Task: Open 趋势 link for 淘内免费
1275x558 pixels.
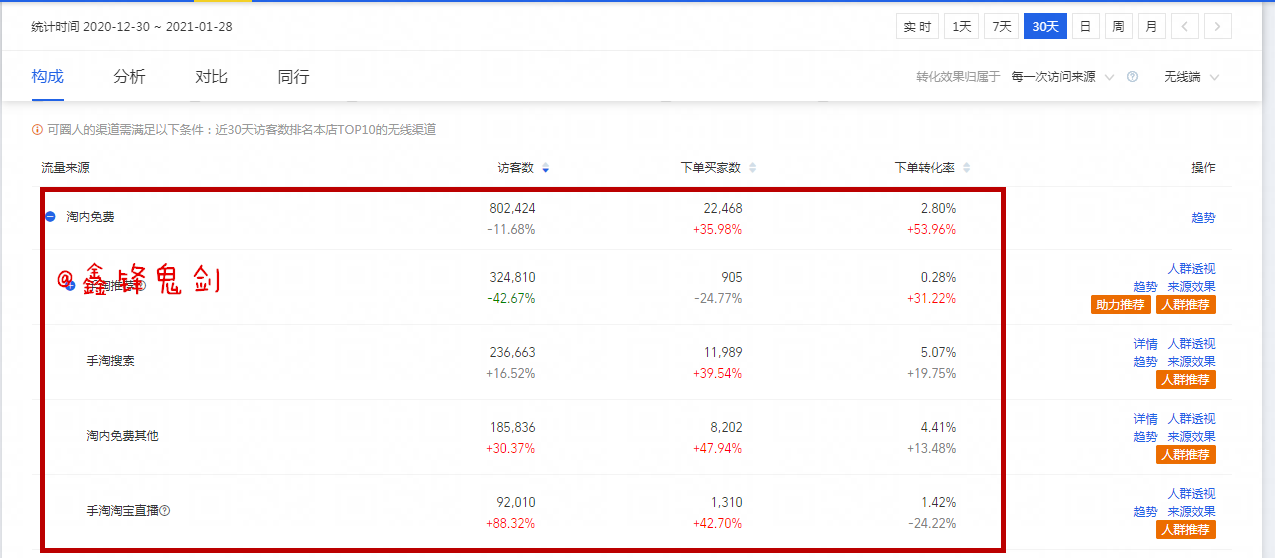Action: pos(1203,218)
